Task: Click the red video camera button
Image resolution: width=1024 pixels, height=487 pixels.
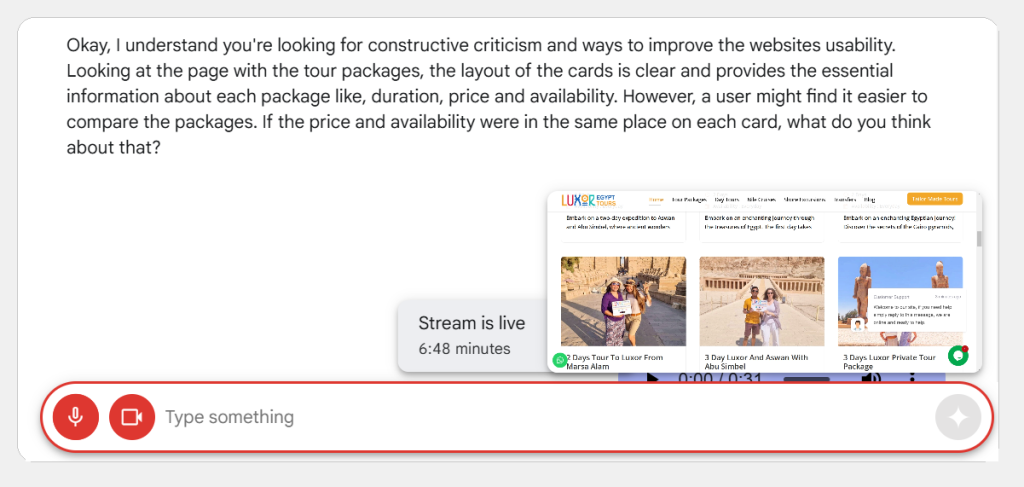Action: (132, 417)
